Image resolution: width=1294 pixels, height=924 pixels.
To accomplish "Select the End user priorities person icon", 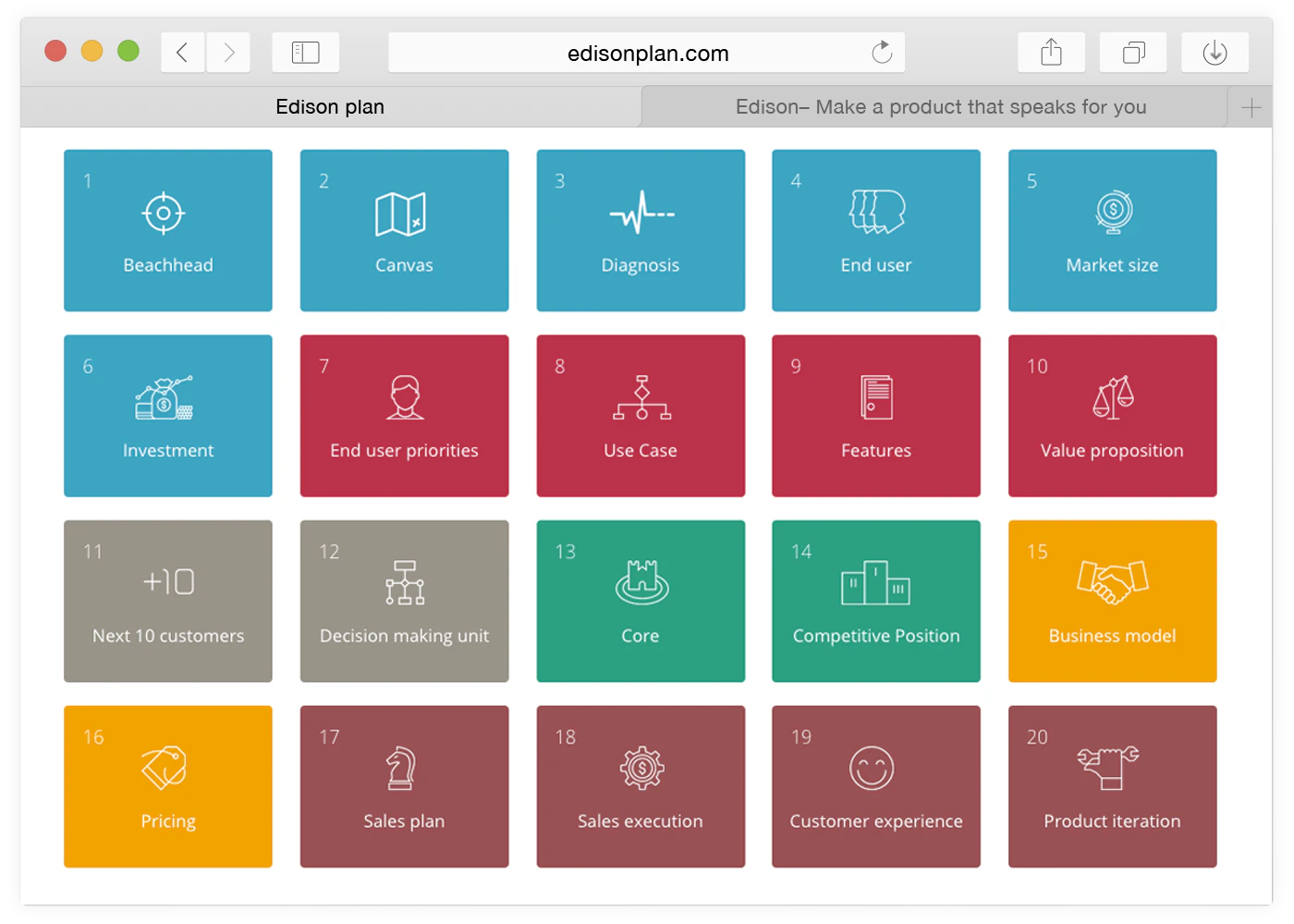I will click(405, 397).
